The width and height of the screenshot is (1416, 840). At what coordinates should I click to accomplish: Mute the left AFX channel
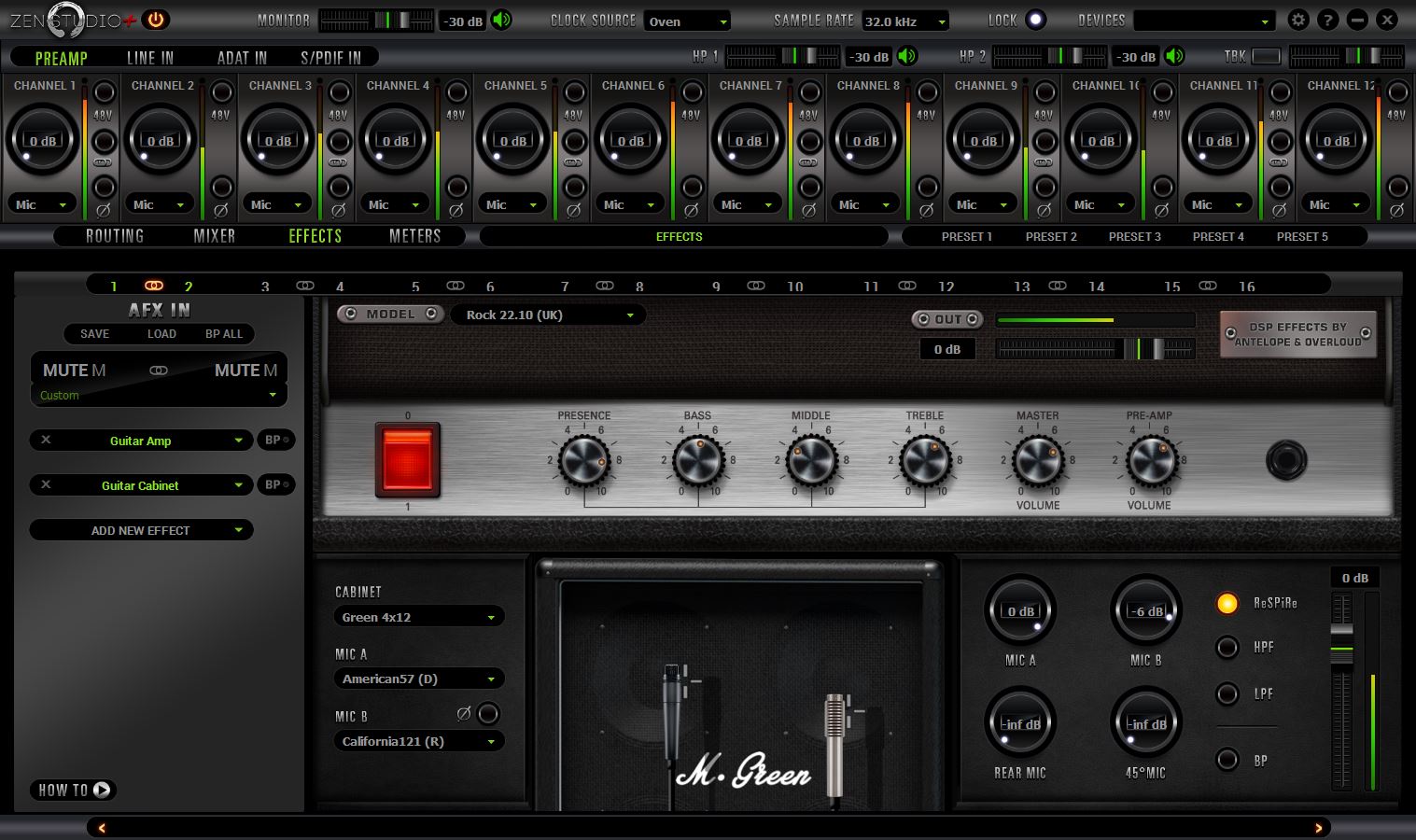pyautogui.click(x=75, y=371)
